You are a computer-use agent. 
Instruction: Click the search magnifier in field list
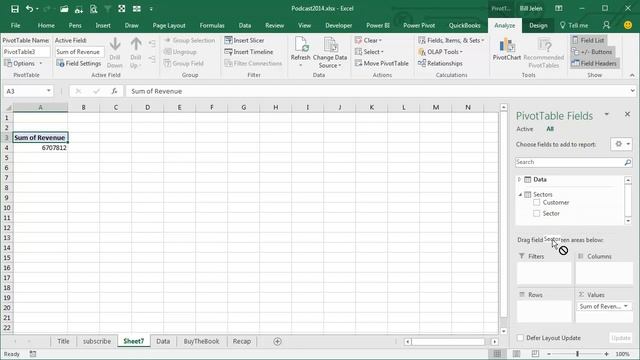pos(628,162)
